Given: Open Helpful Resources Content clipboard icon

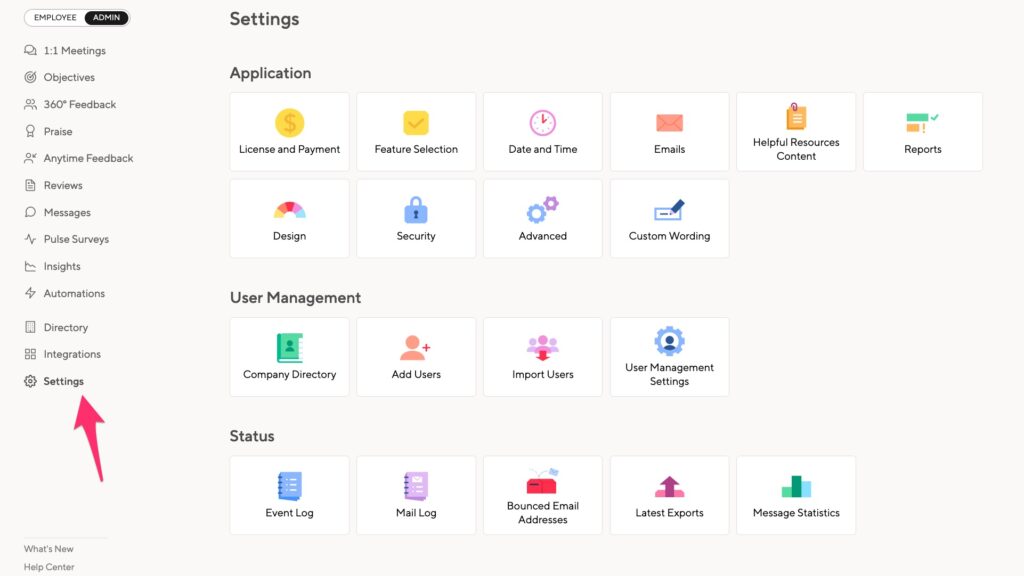Looking at the screenshot, I should (796, 116).
